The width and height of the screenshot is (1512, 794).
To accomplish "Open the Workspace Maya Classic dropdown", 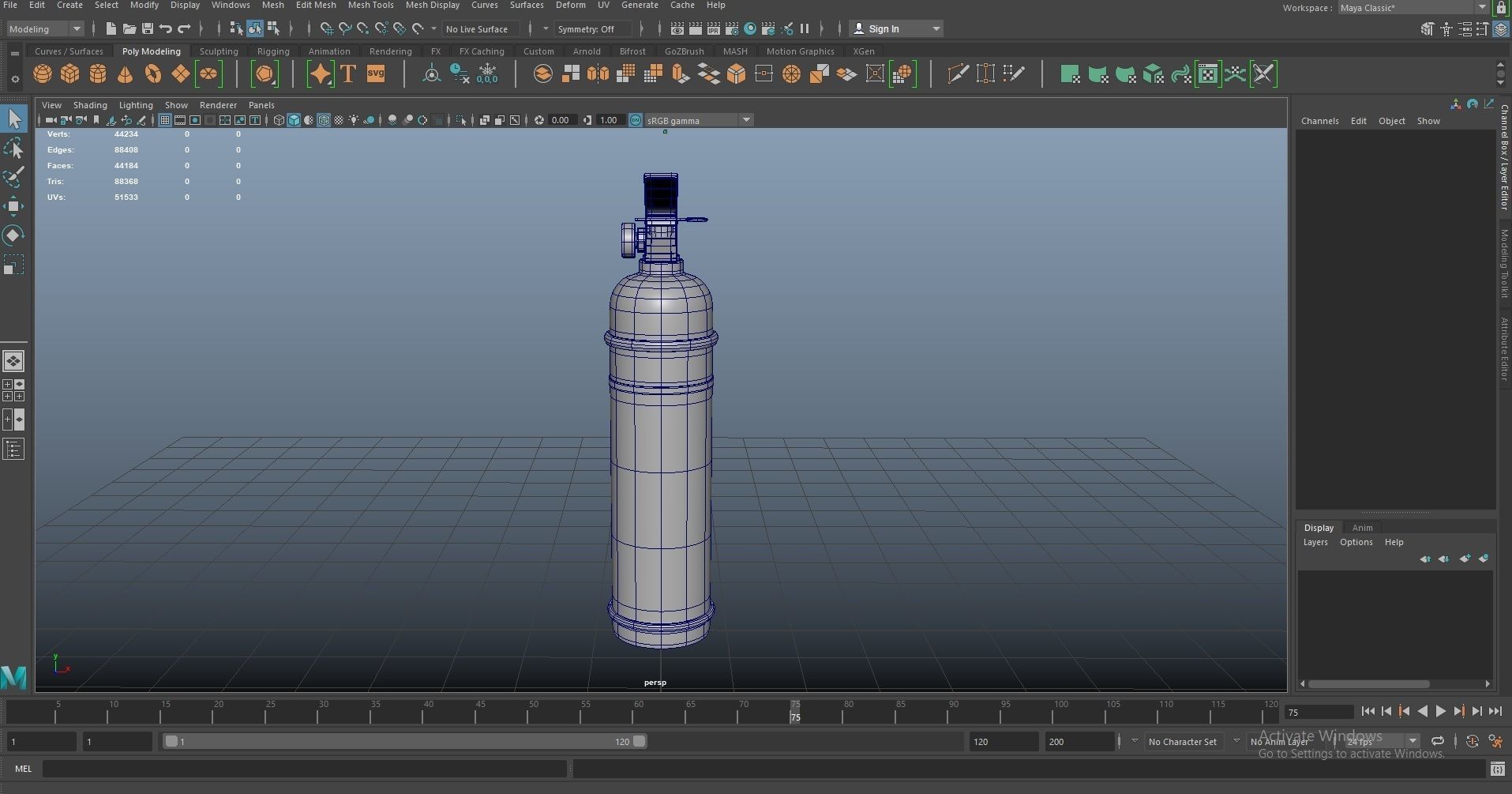I will (x=1413, y=8).
